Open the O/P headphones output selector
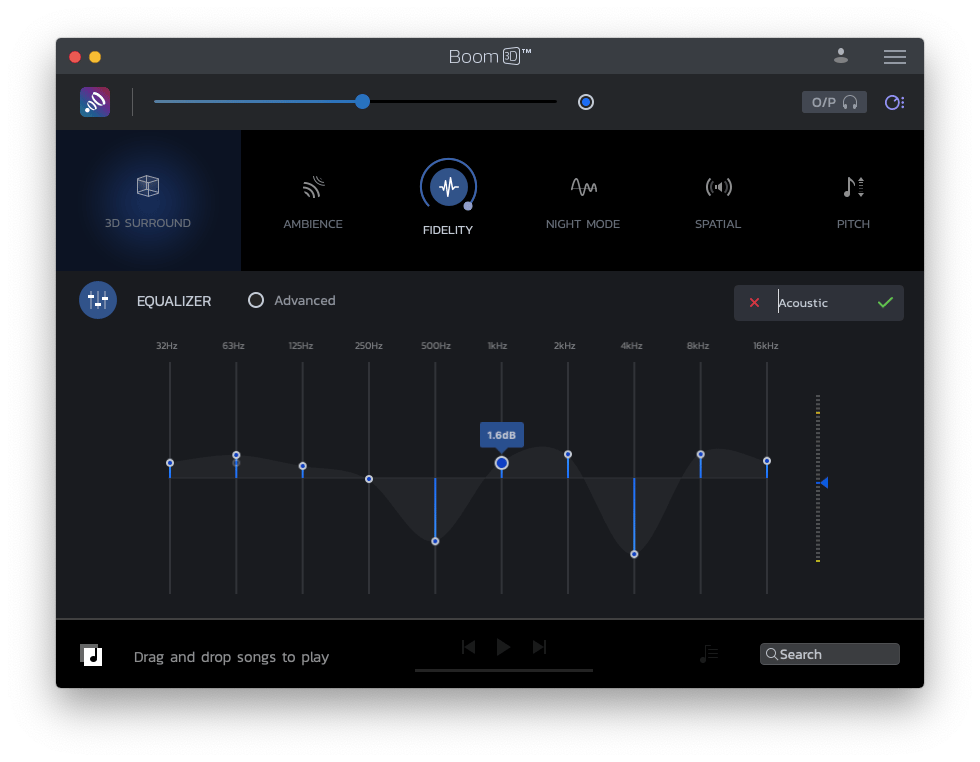 point(834,102)
